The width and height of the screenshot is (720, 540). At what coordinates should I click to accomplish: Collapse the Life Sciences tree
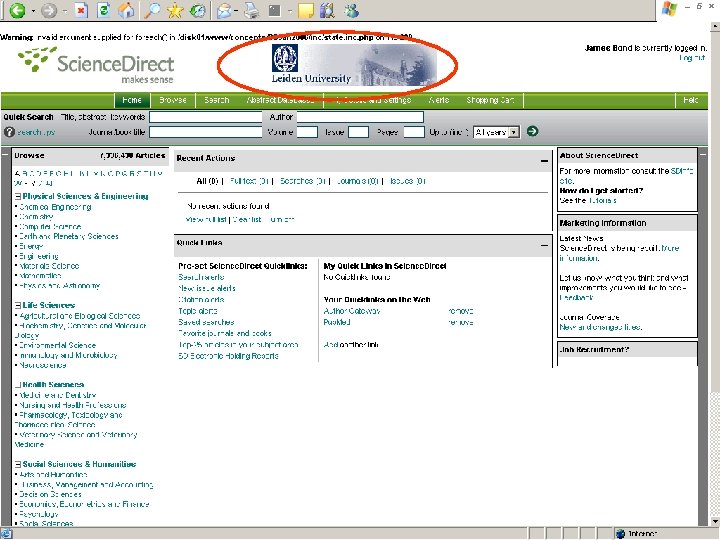click(x=18, y=305)
